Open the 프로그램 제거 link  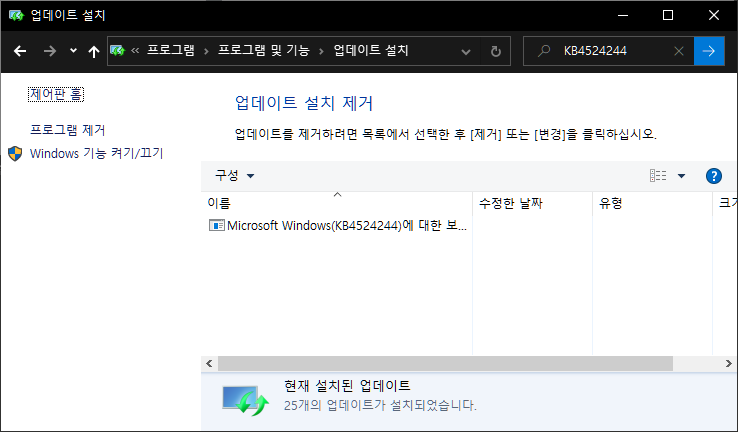pos(68,129)
